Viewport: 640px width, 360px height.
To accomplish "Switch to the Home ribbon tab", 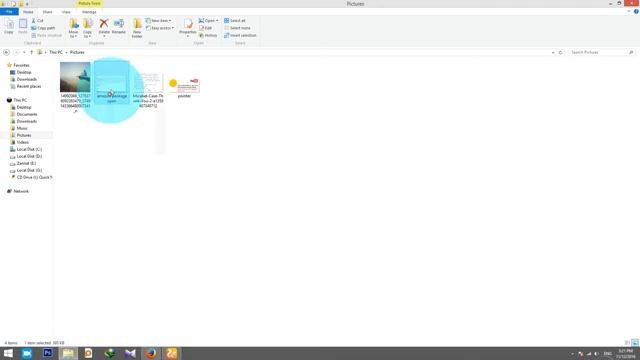I will pos(28,12).
